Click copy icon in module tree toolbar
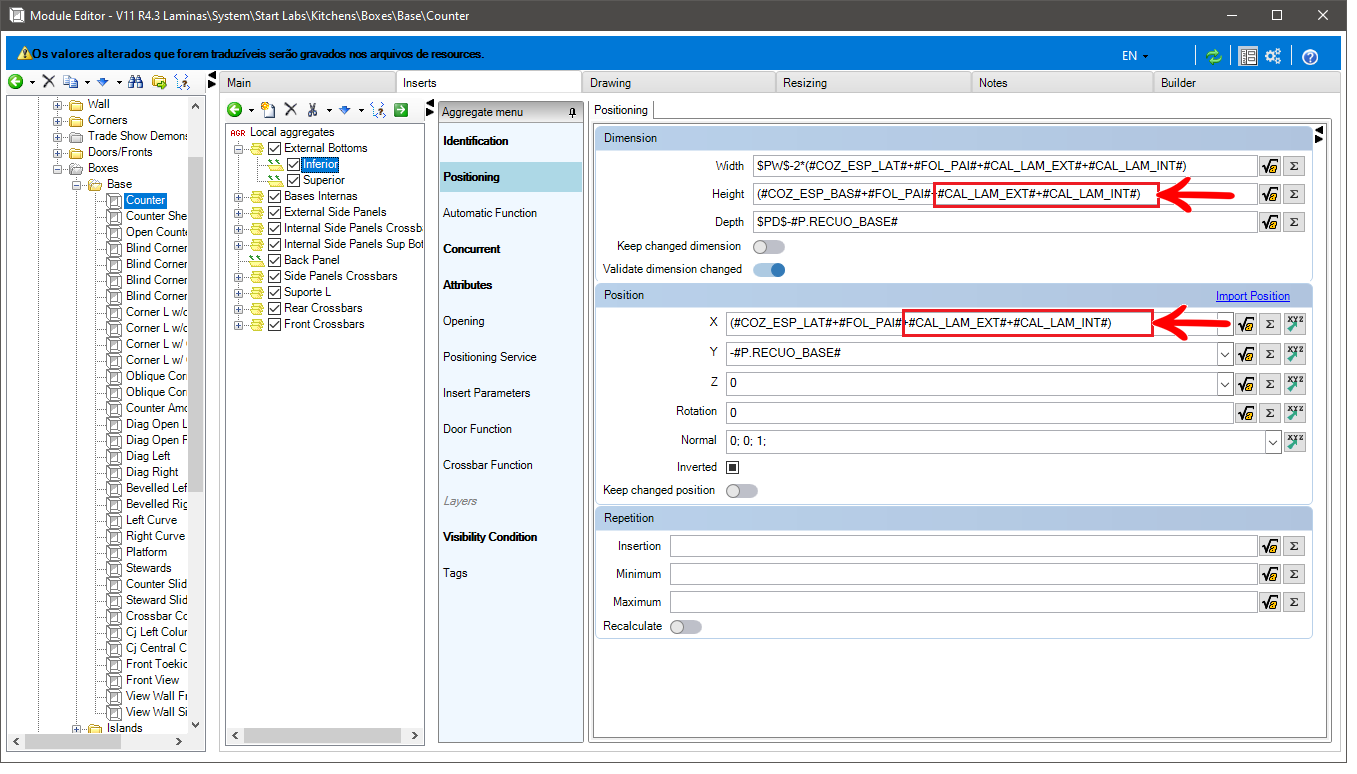 (x=70, y=82)
